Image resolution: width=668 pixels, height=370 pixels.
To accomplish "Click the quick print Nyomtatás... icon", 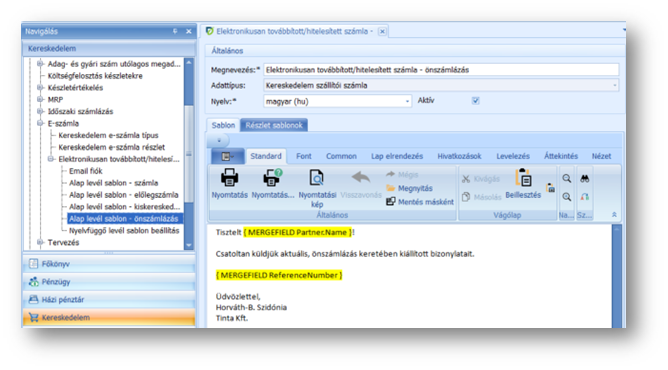I will [x=272, y=178].
